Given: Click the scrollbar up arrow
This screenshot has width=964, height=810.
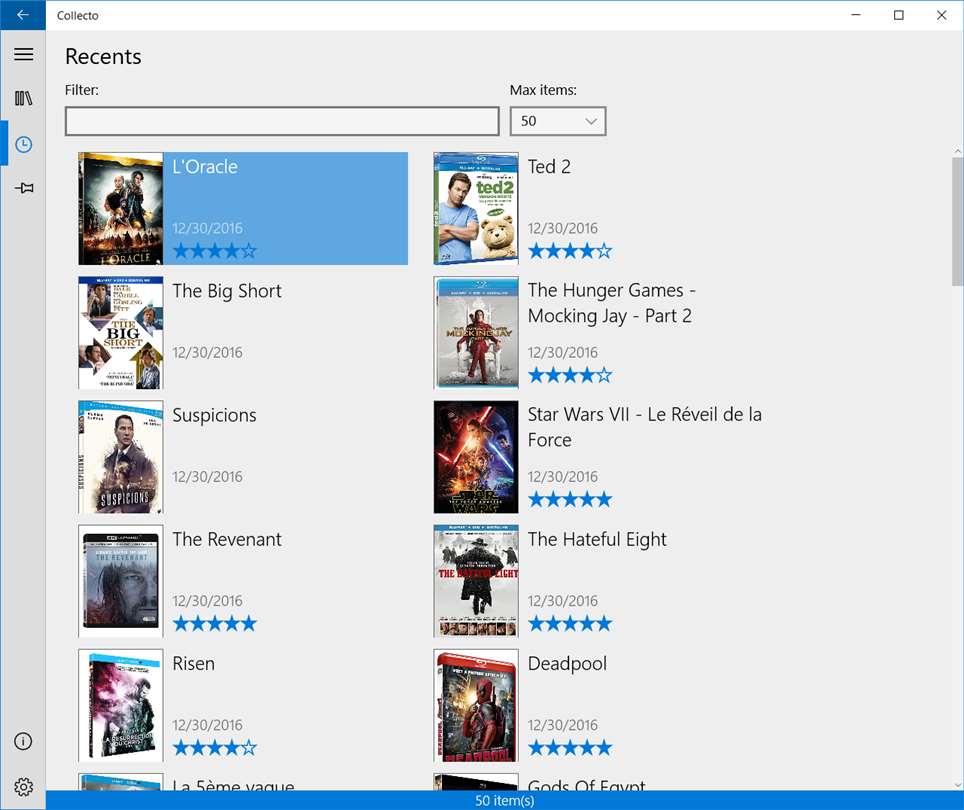Looking at the screenshot, I should [958, 151].
